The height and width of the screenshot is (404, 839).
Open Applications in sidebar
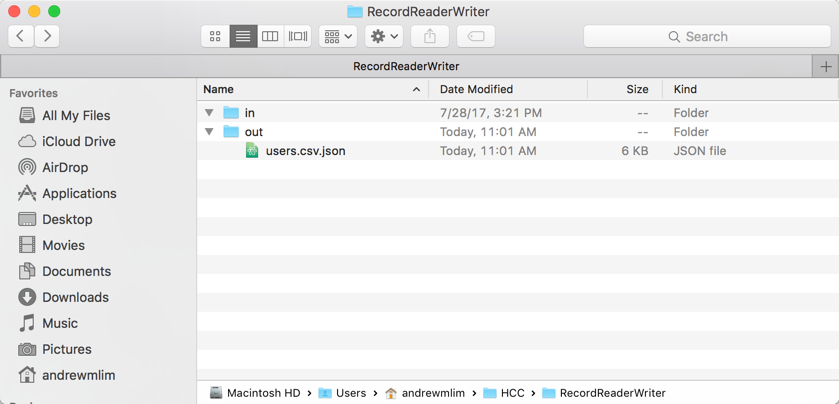point(79,193)
